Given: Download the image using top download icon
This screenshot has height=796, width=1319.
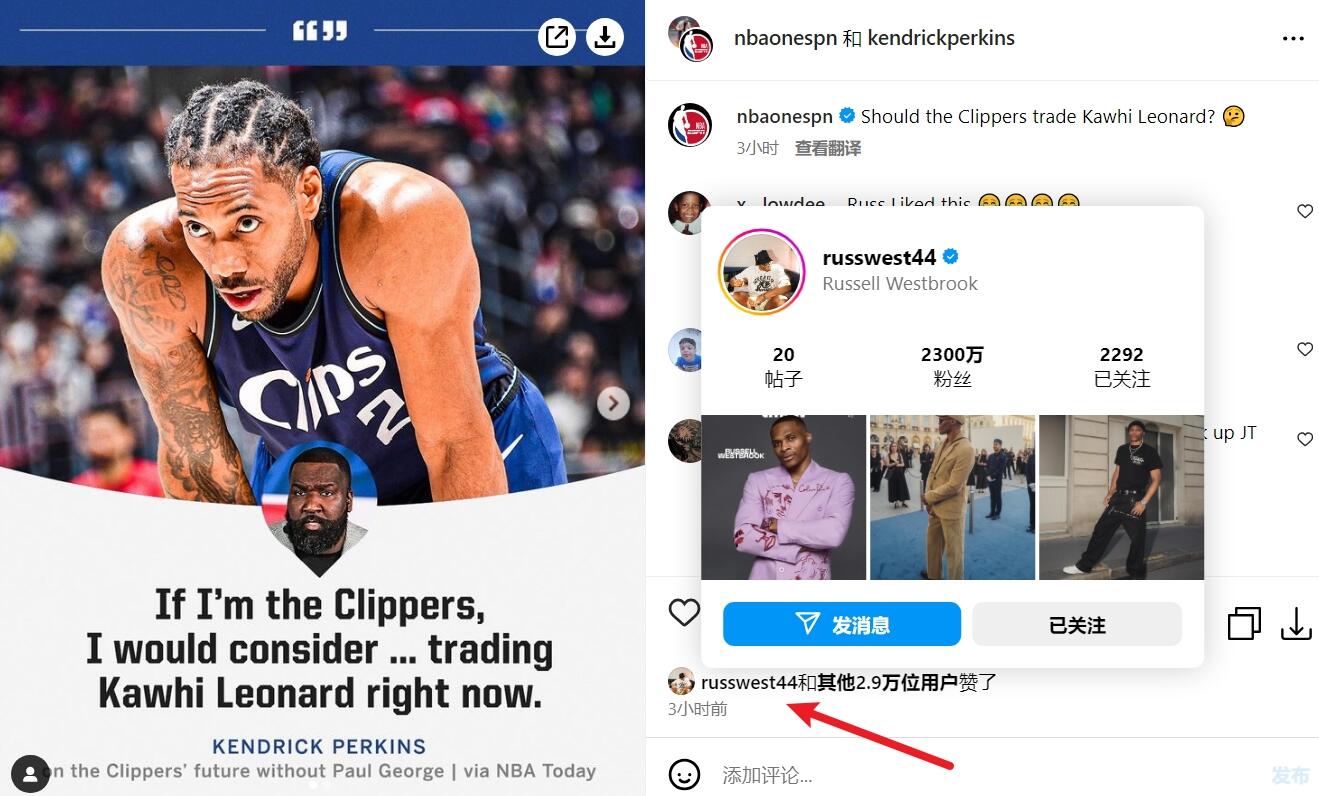Looking at the screenshot, I should pyautogui.click(x=604, y=37).
